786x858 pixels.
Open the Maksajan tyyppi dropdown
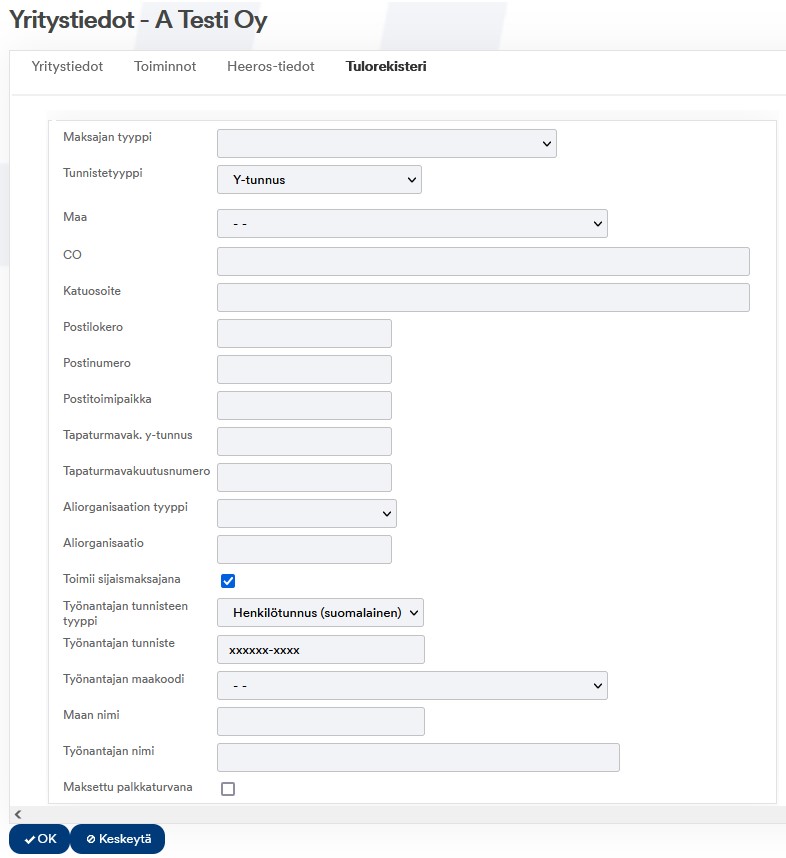coord(386,143)
